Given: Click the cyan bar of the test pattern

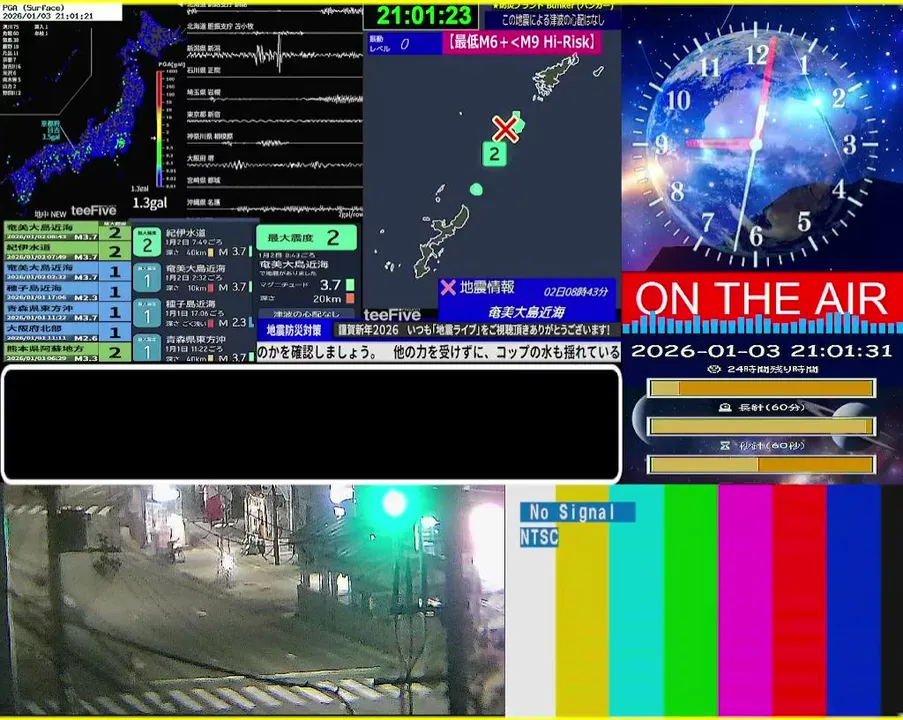Looking at the screenshot, I should point(636,600).
